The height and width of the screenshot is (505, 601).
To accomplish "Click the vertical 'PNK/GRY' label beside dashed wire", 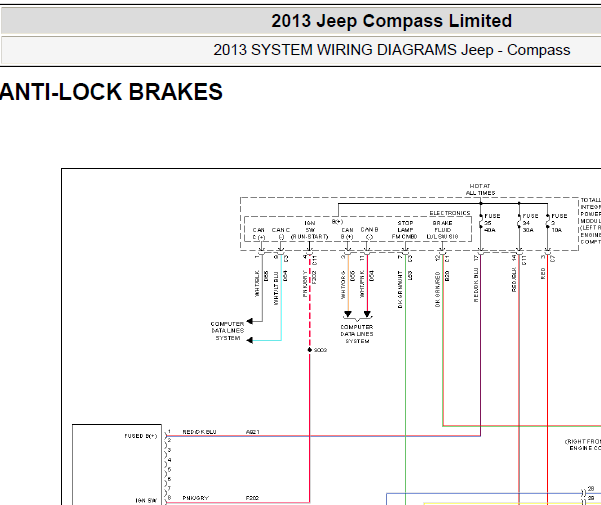I will pos(305,284).
